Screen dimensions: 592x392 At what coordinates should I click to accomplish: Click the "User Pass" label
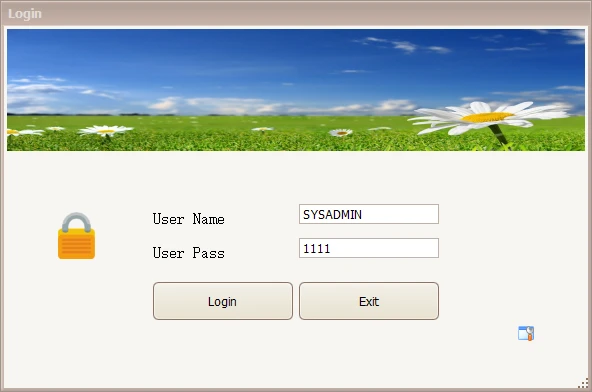(188, 253)
